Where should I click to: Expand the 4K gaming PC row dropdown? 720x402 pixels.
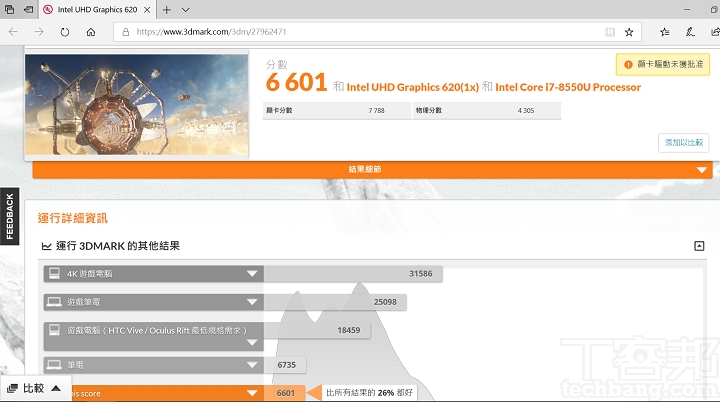click(252, 274)
